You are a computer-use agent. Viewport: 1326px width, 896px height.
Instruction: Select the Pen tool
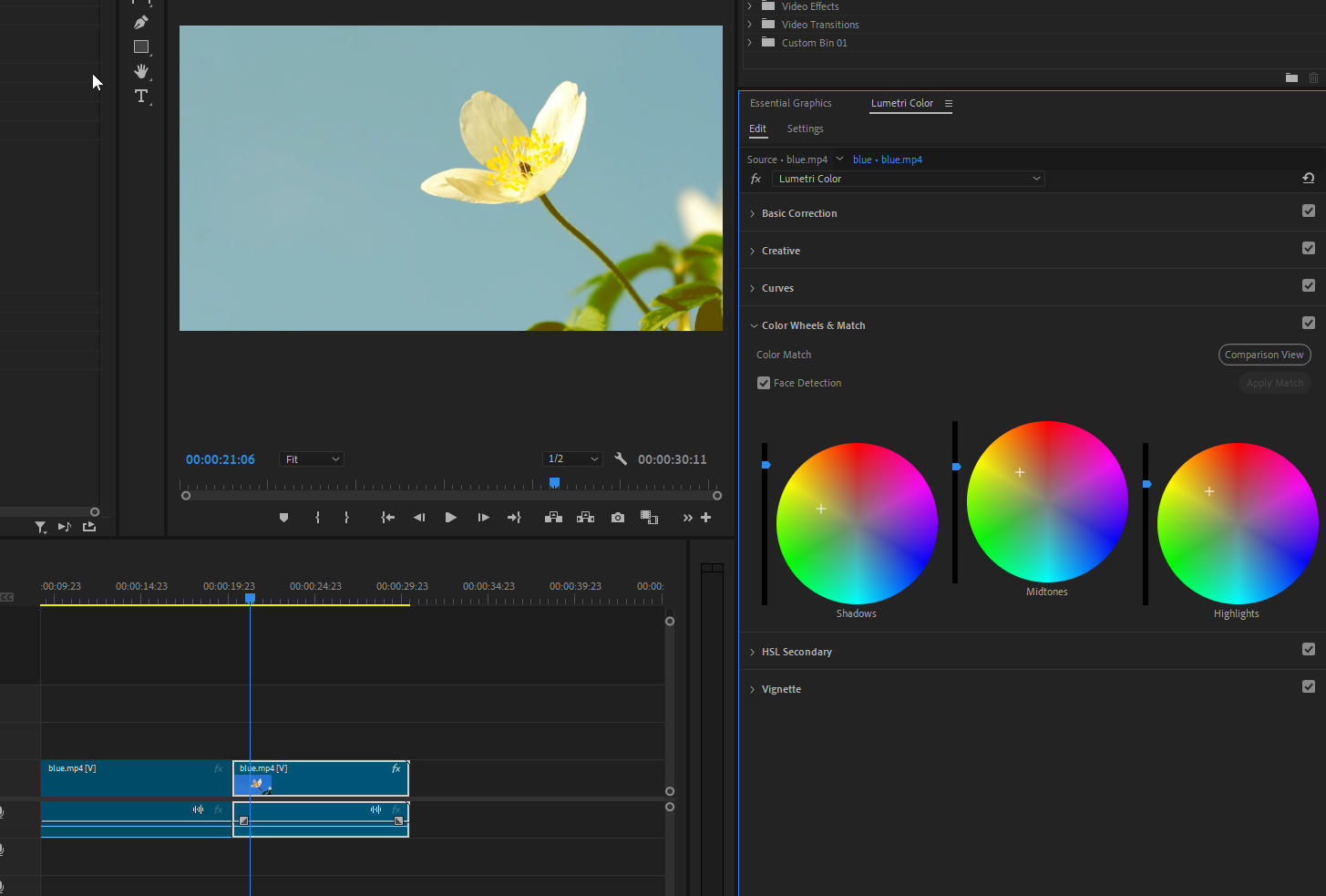[x=141, y=22]
